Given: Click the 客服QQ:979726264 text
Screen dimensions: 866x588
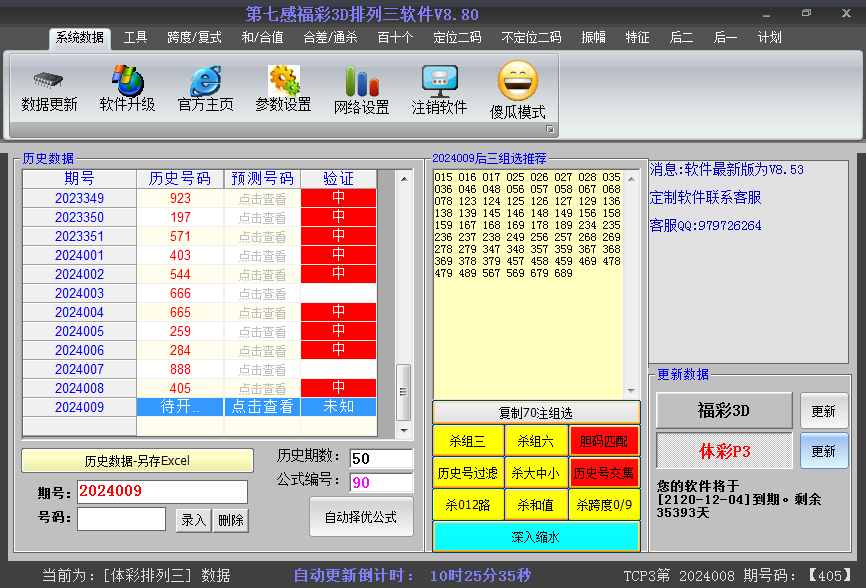Looking at the screenshot, I should pyautogui.click(x=705, y=225).
